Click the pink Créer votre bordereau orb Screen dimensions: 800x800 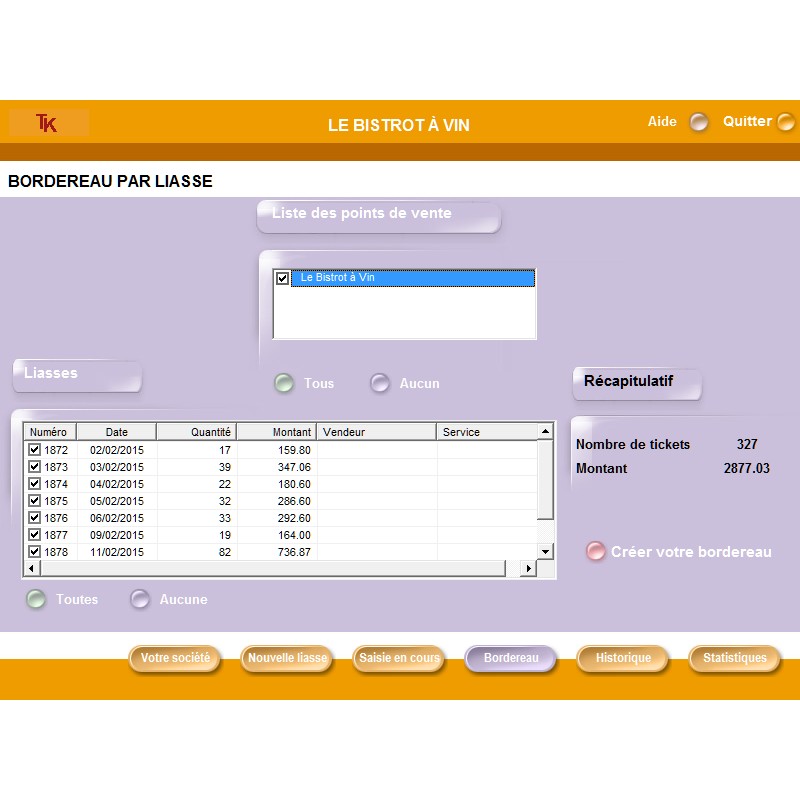pos(595,551)
